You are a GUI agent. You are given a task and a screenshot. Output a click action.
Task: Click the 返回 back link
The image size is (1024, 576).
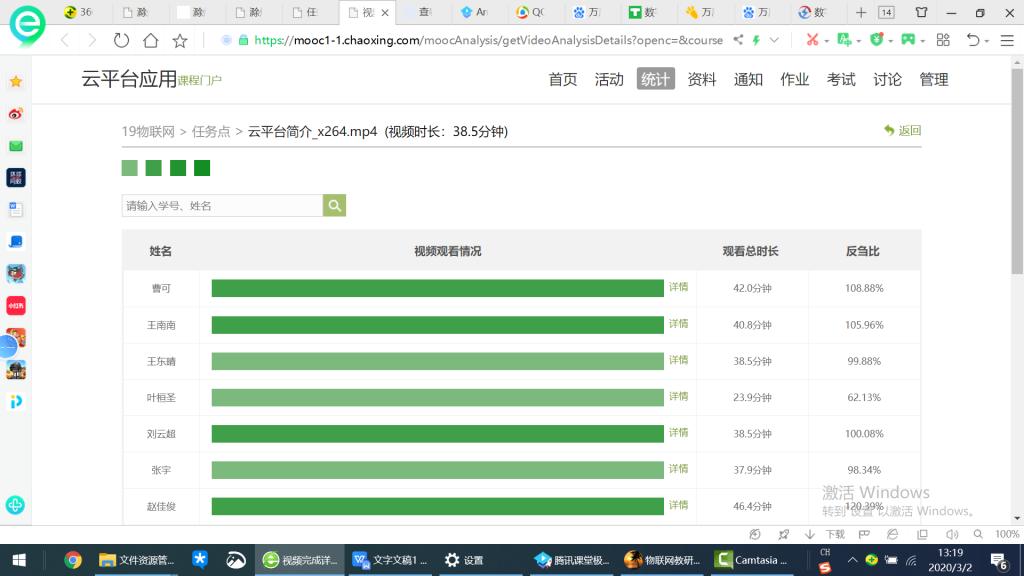pyautogui.click(x=903, y=131)
